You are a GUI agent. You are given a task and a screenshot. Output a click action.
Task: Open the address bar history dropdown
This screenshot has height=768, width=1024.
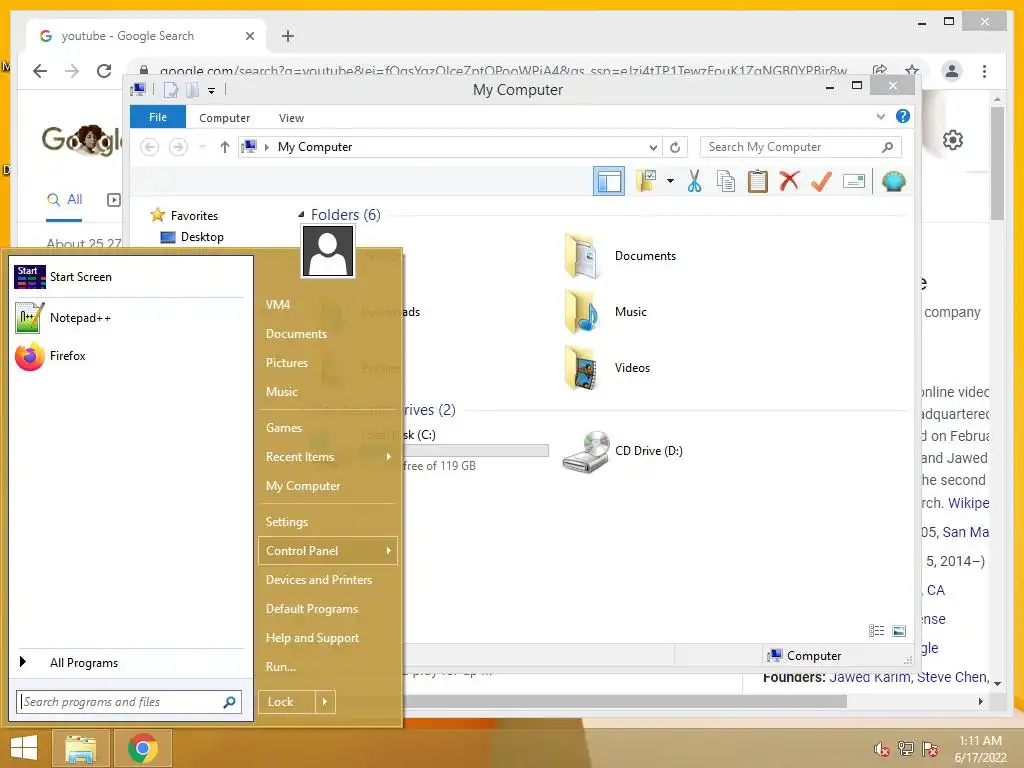[652, 148]
